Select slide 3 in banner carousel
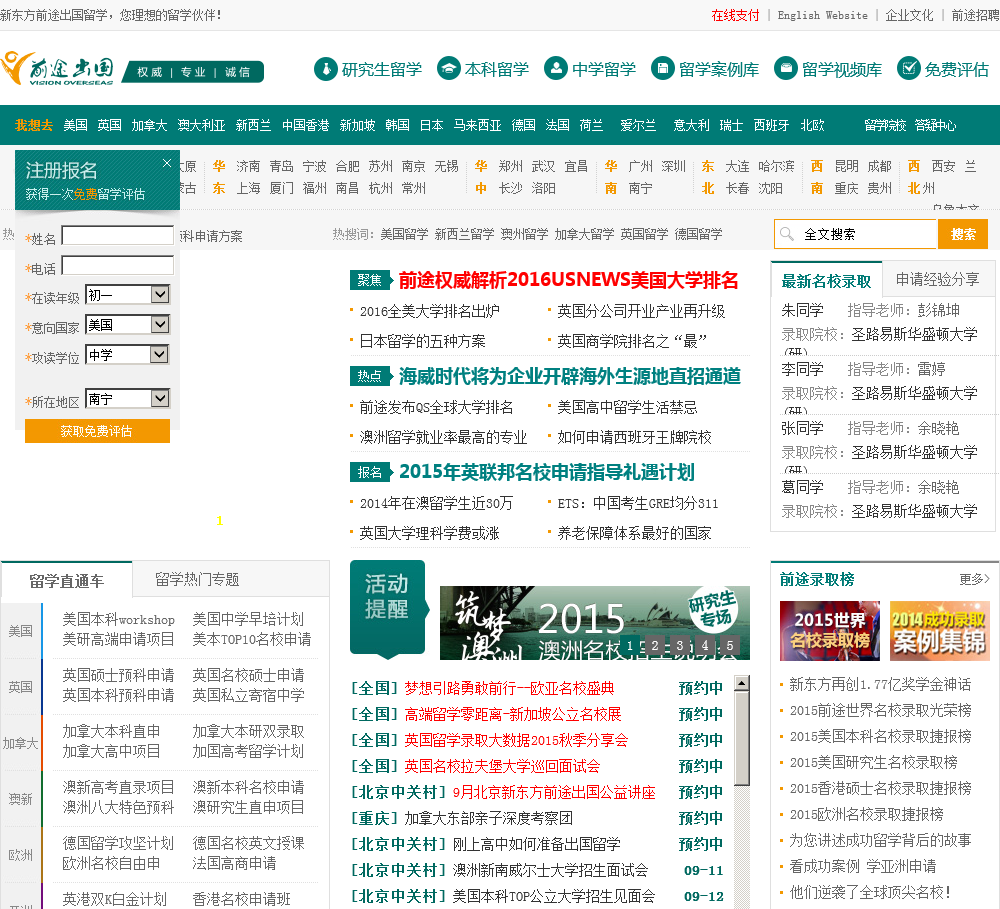The height and width of the screenshot is (909, 1000). pos(680,646)
